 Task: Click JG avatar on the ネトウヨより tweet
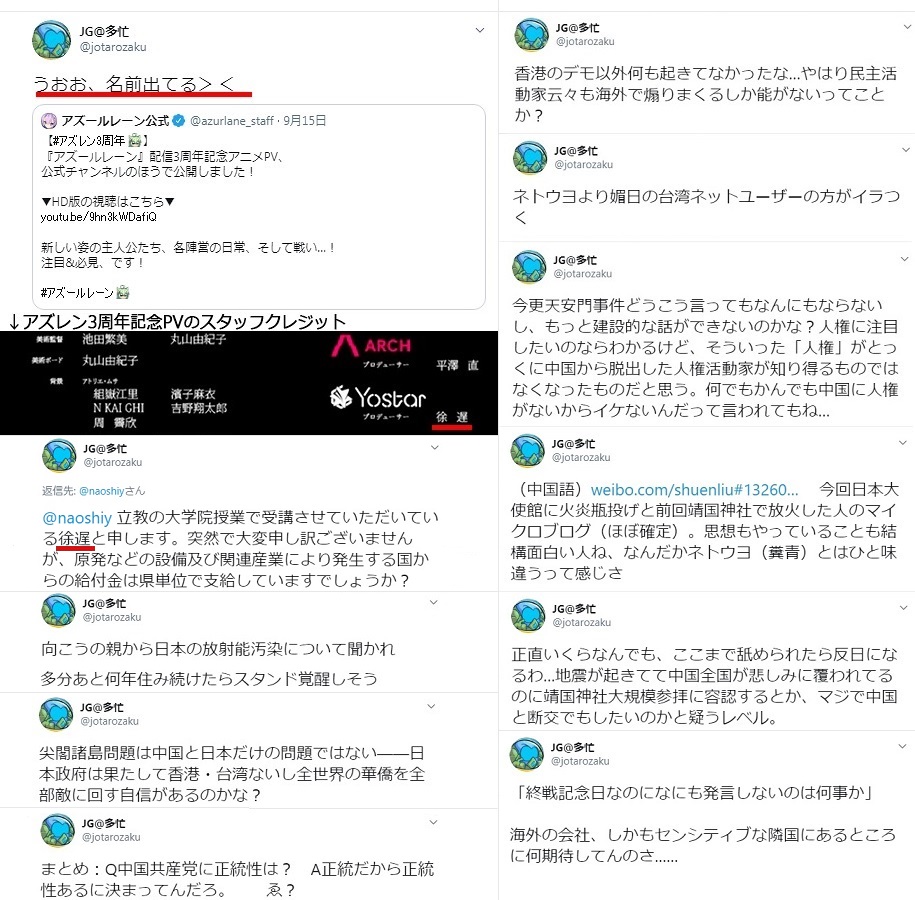click(530, 158)
